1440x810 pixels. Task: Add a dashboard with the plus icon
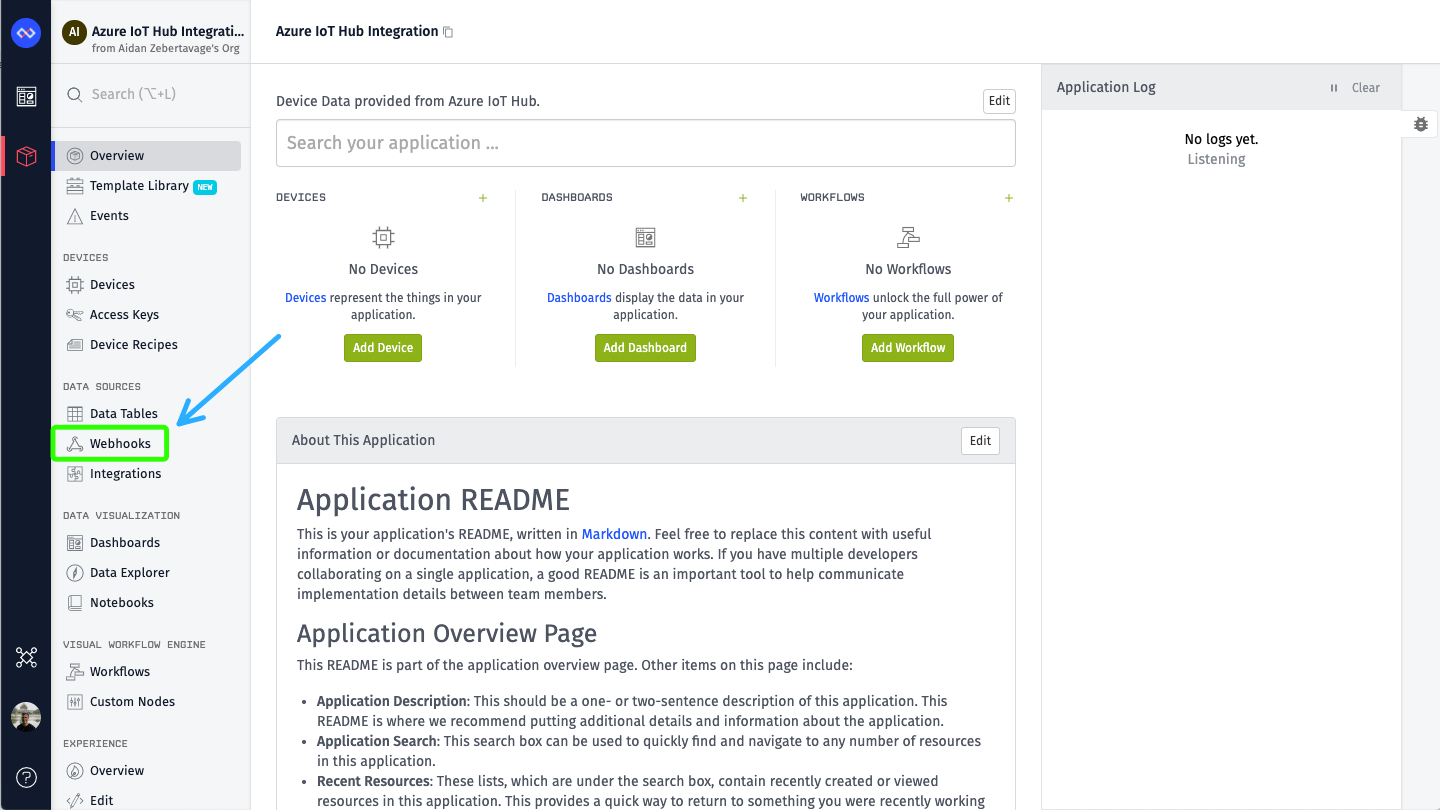pos(743,198)
